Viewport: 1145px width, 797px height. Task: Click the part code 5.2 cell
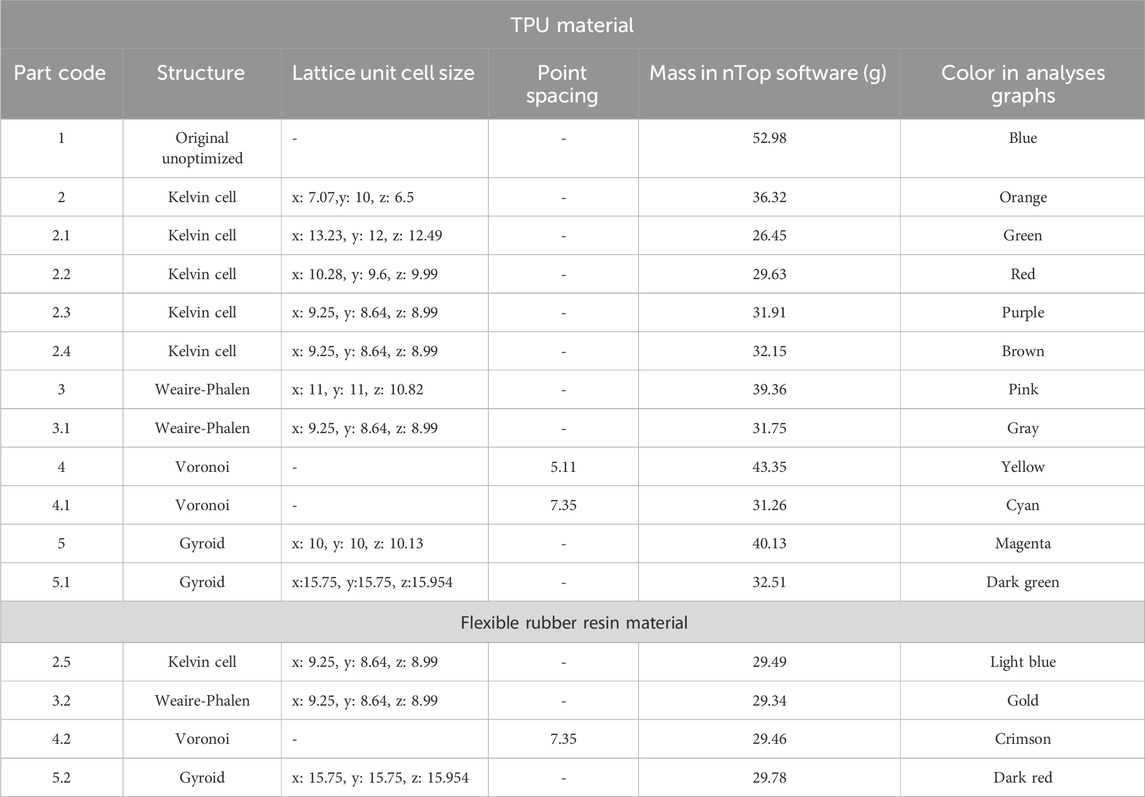click(x=61, y=778)
